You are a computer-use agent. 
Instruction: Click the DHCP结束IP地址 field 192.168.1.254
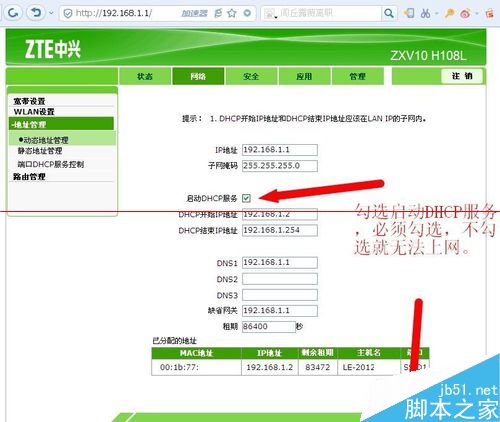[x=280, y=230]
